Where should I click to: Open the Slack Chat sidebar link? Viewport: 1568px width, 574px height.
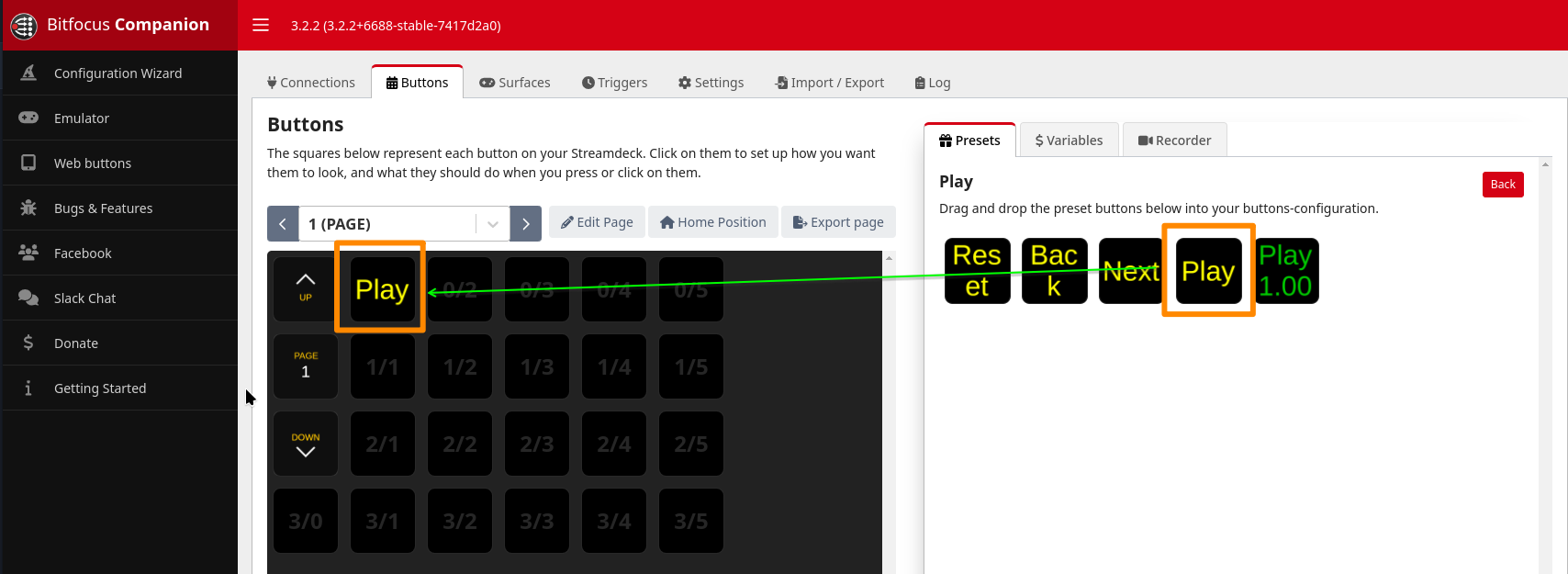(x=84, y=298)
